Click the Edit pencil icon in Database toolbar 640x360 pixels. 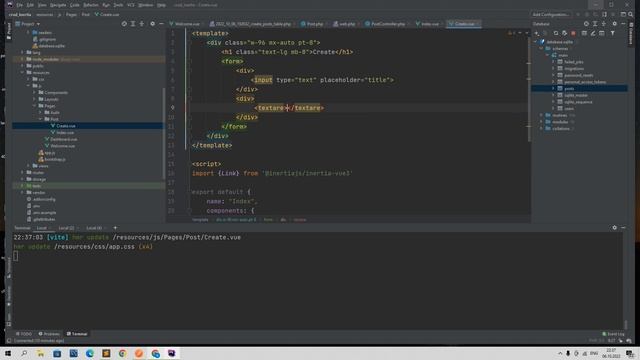(x=593, y=33)
